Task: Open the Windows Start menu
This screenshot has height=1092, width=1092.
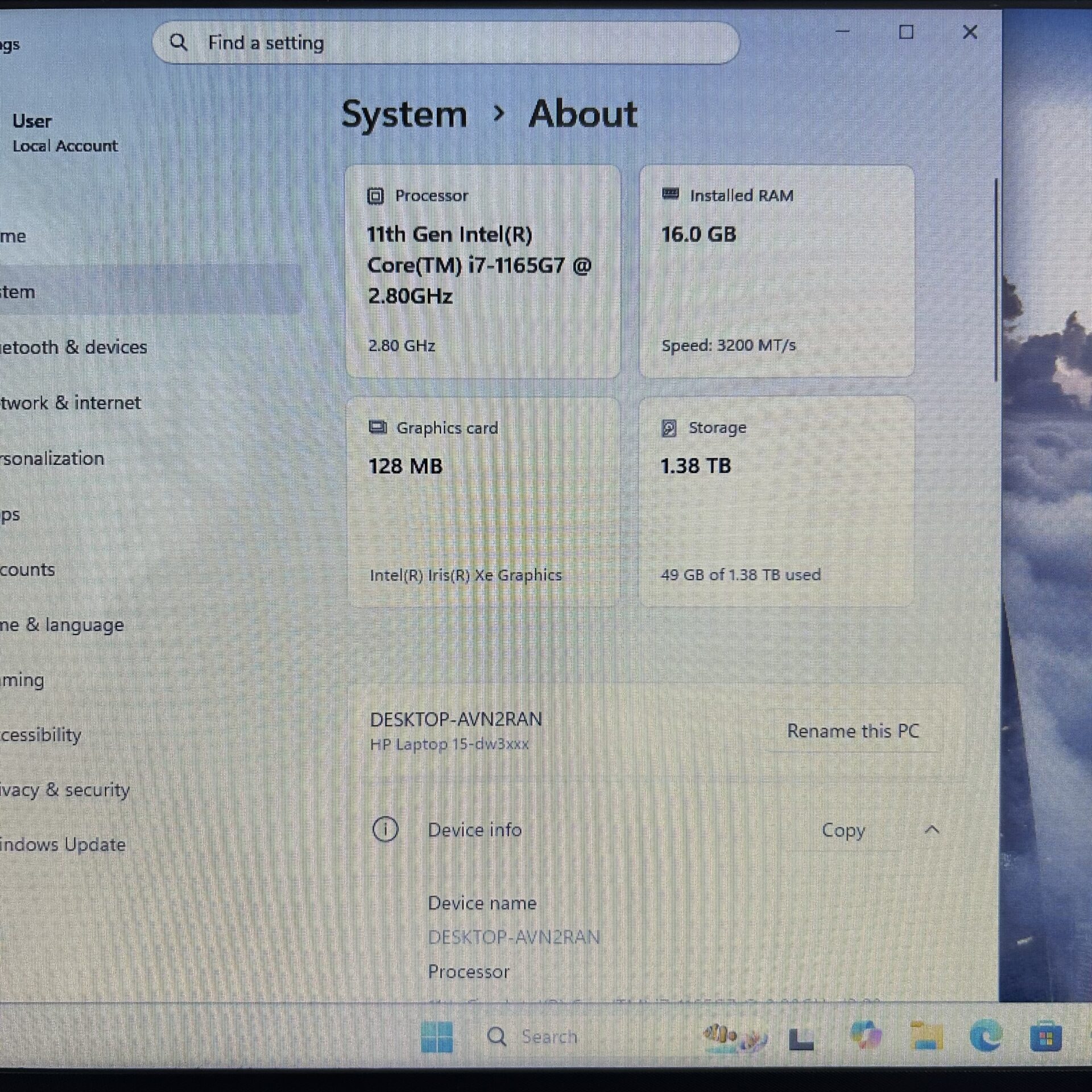Action: [x=437, y=1037]
